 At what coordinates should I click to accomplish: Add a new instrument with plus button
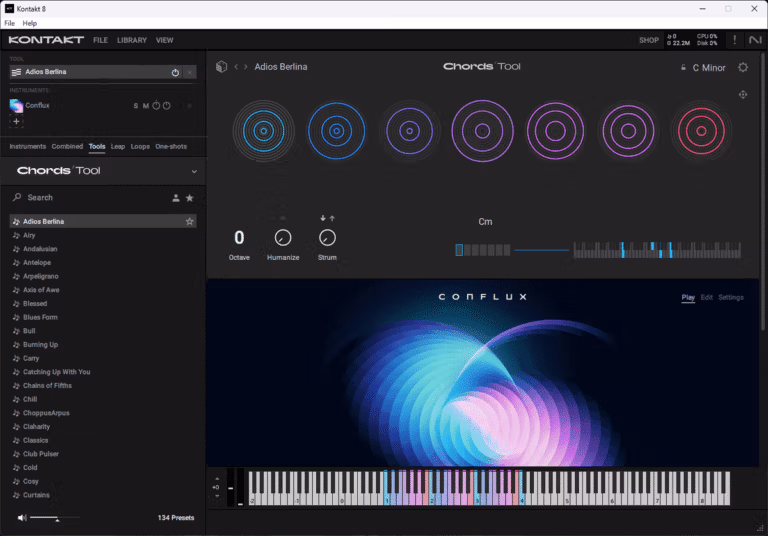(16, 122)
